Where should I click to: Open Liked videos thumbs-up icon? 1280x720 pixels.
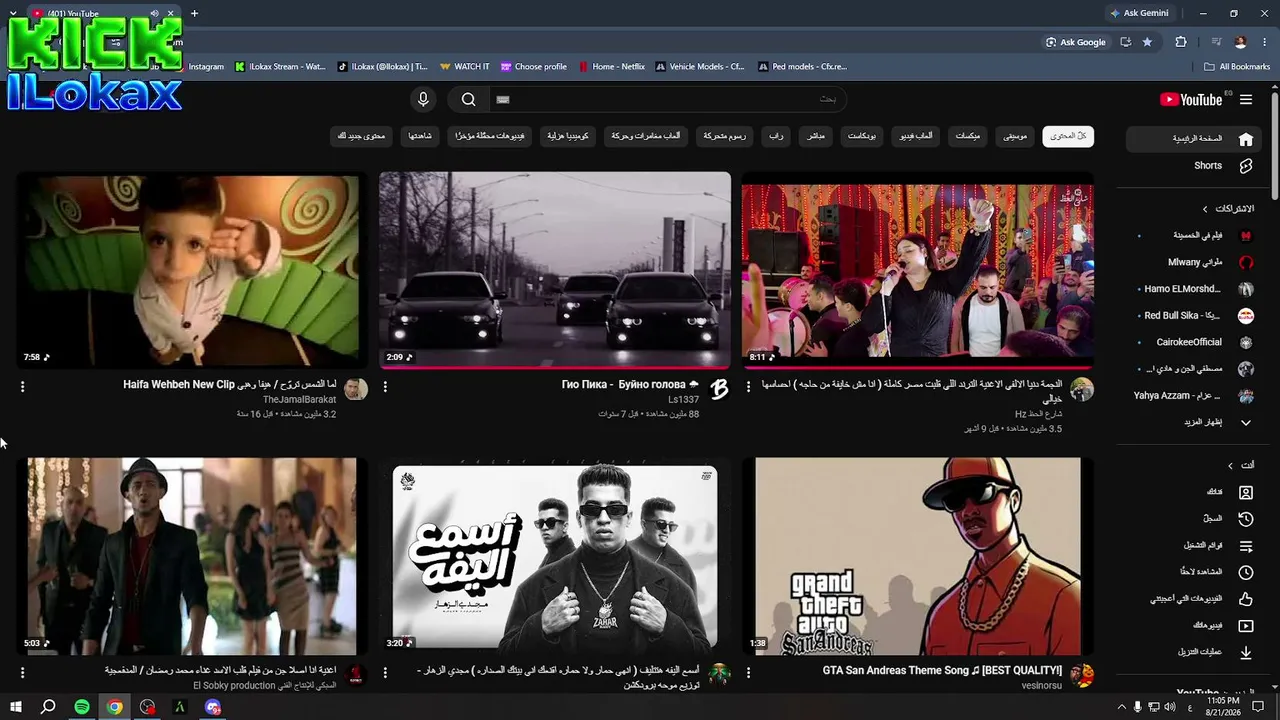click(1246, 599)
